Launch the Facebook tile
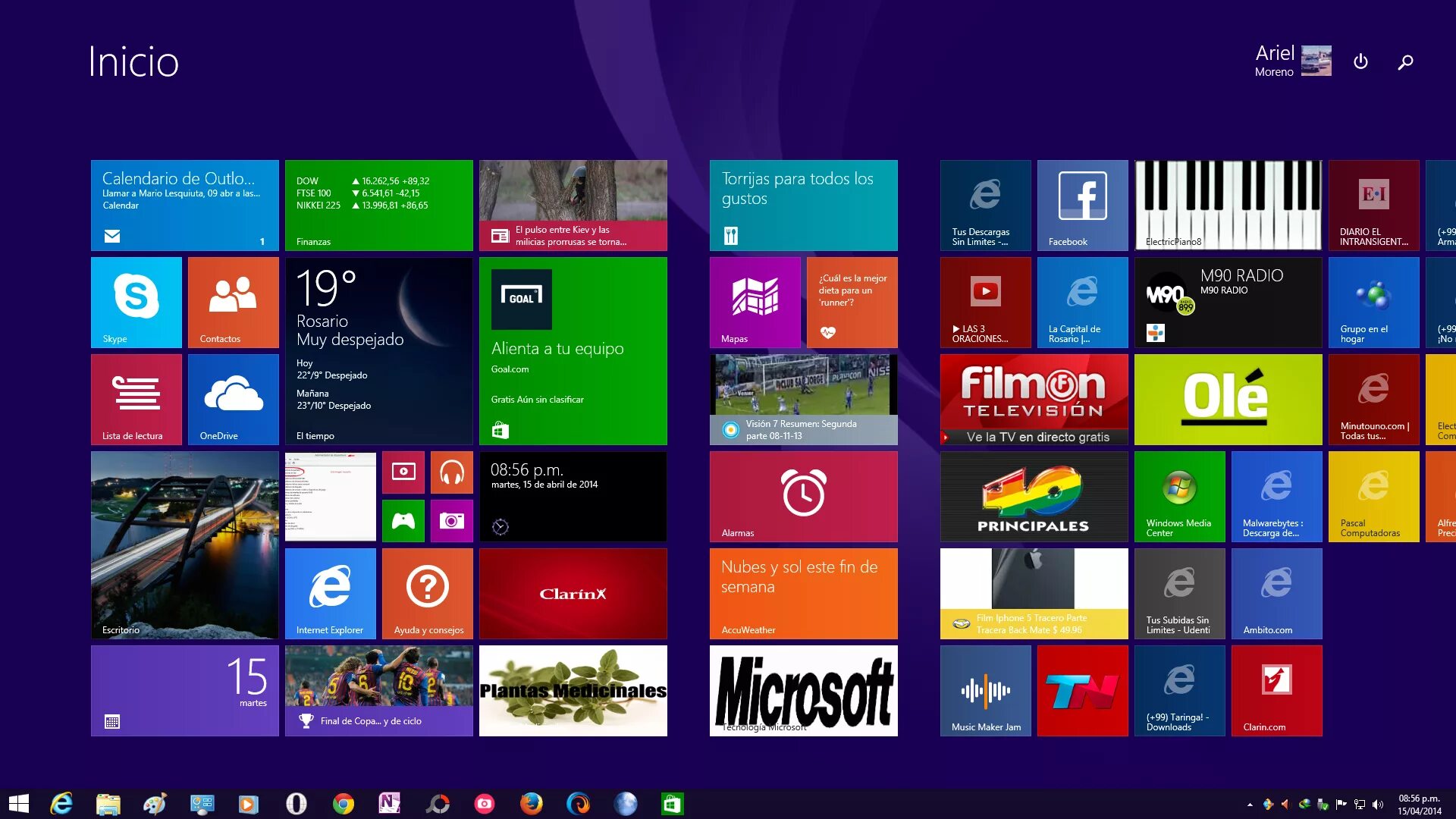Image resolution: width=1456 pixels, height=819 pixels. click(x=1083, y=205)
